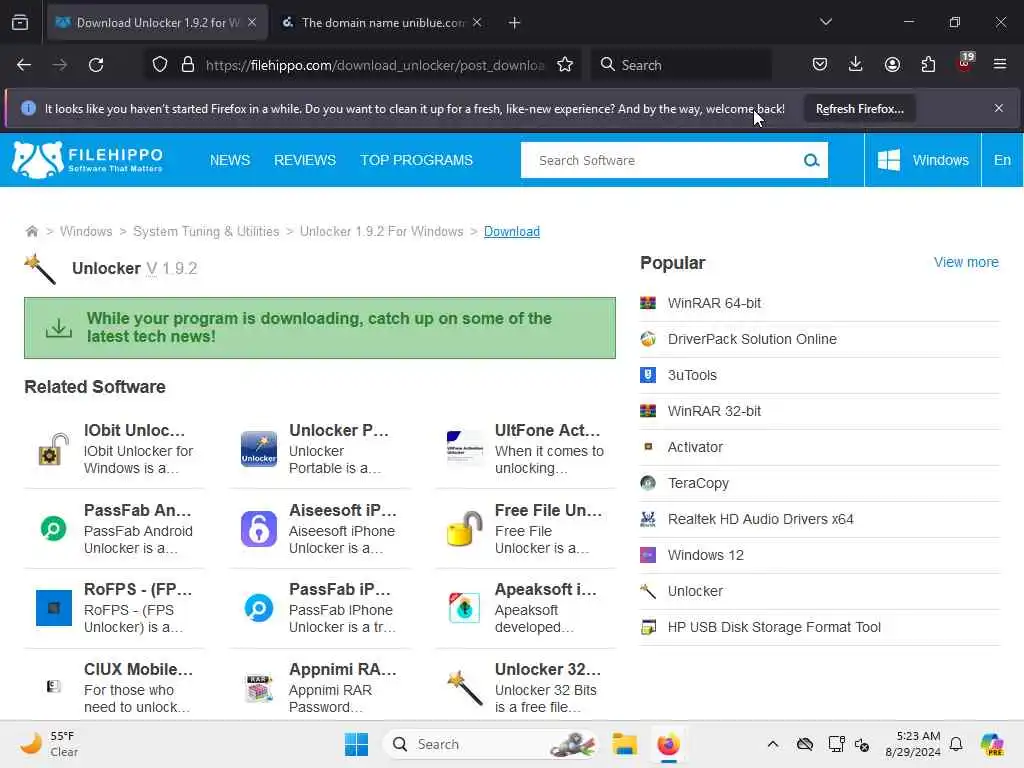1024x768 pixels.
Task: Click the red extension badge showing 19
Action: (965, 63)
